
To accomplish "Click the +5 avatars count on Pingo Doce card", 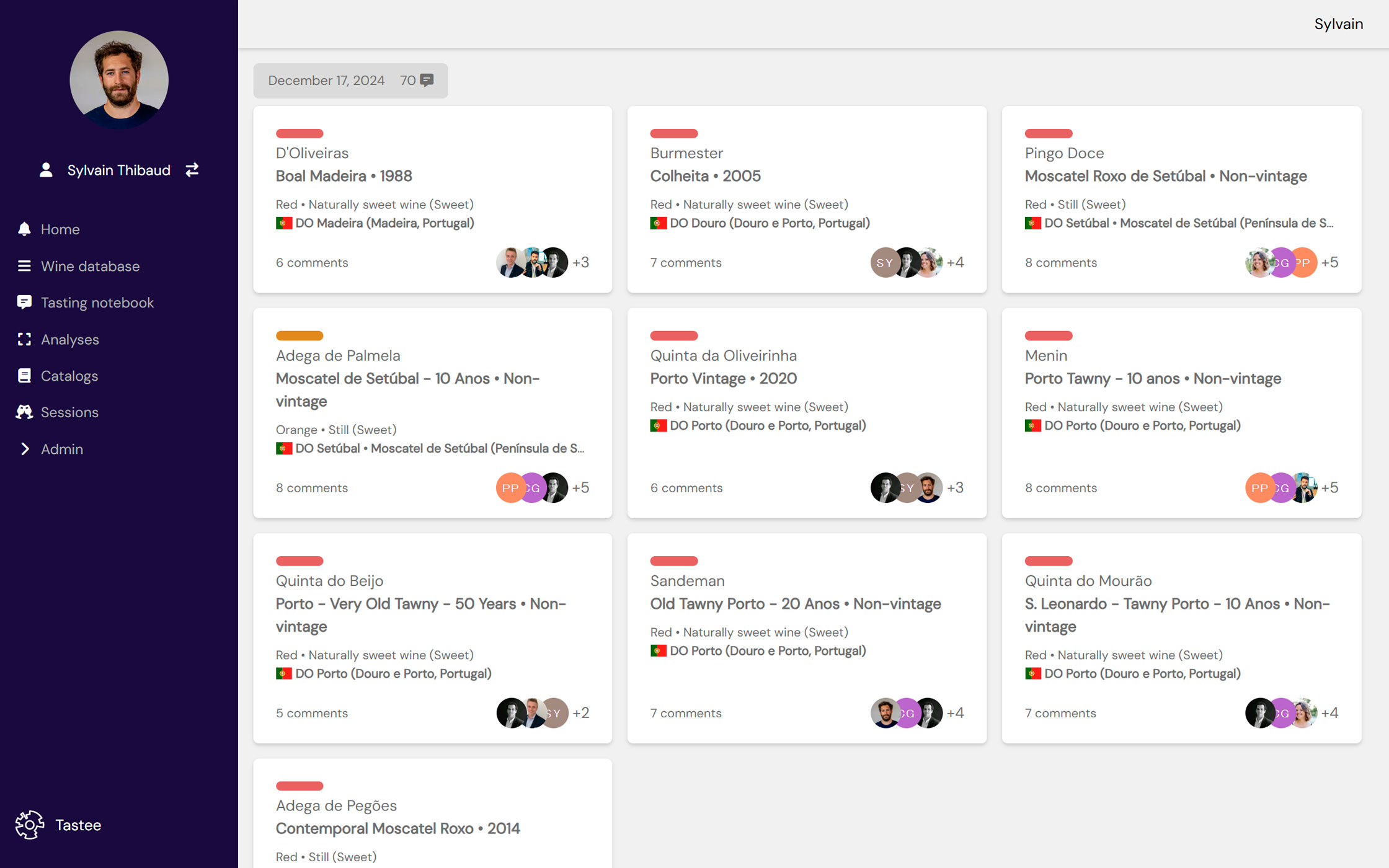I will tap(1329, 263).
